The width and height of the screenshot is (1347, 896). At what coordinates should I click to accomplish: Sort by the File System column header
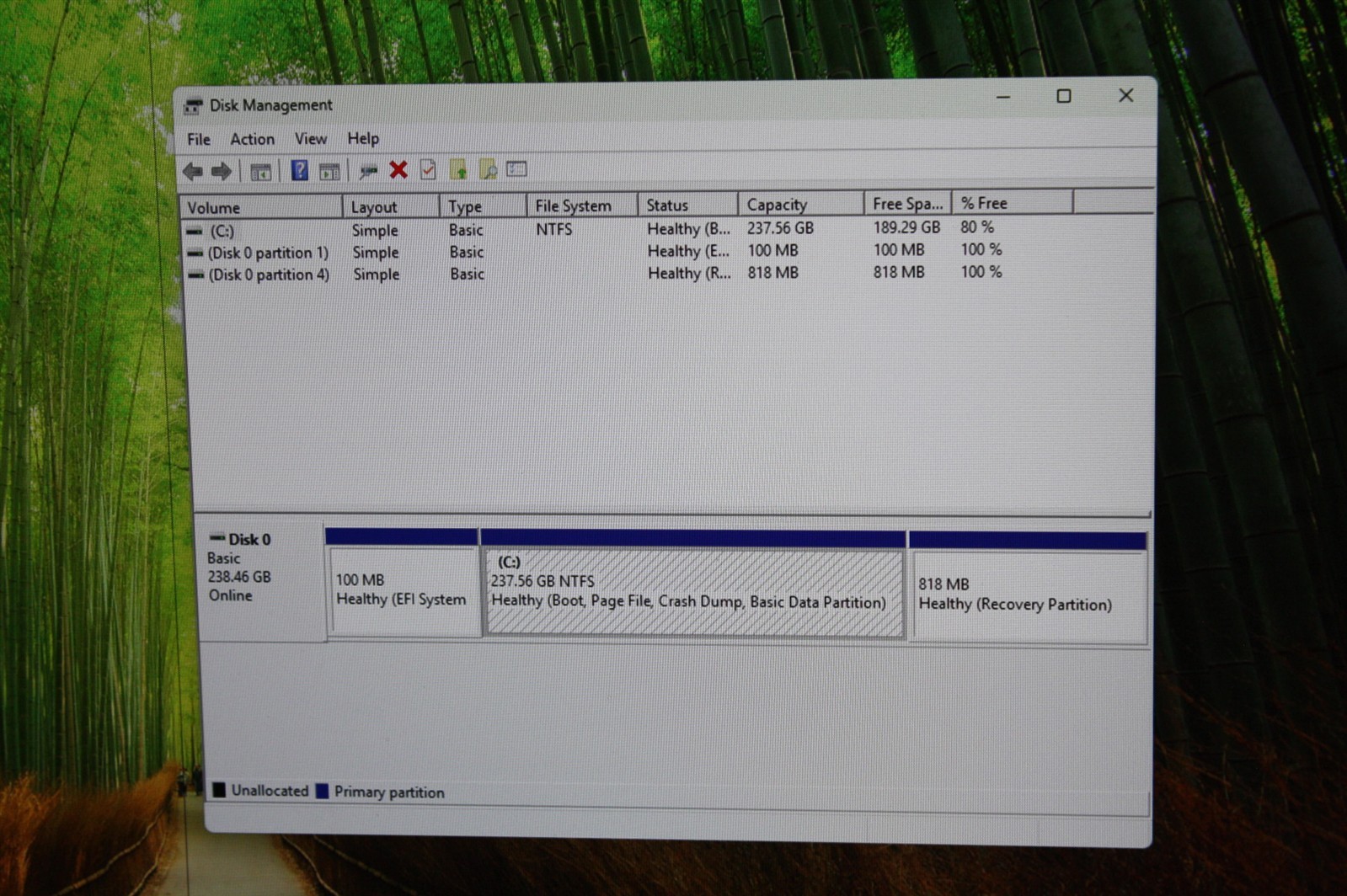(582, 205)
